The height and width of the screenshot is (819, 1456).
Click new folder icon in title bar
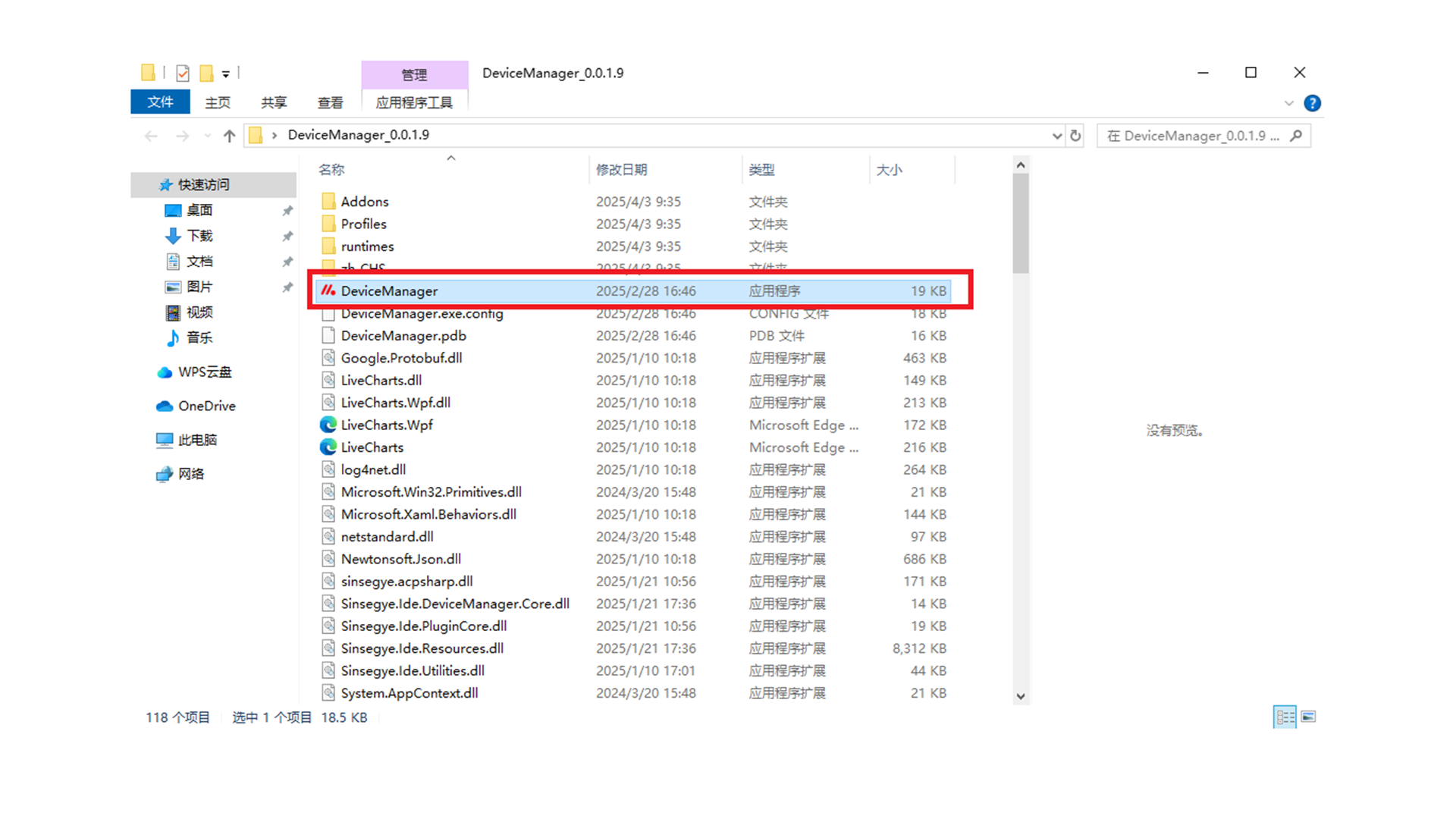206,73
